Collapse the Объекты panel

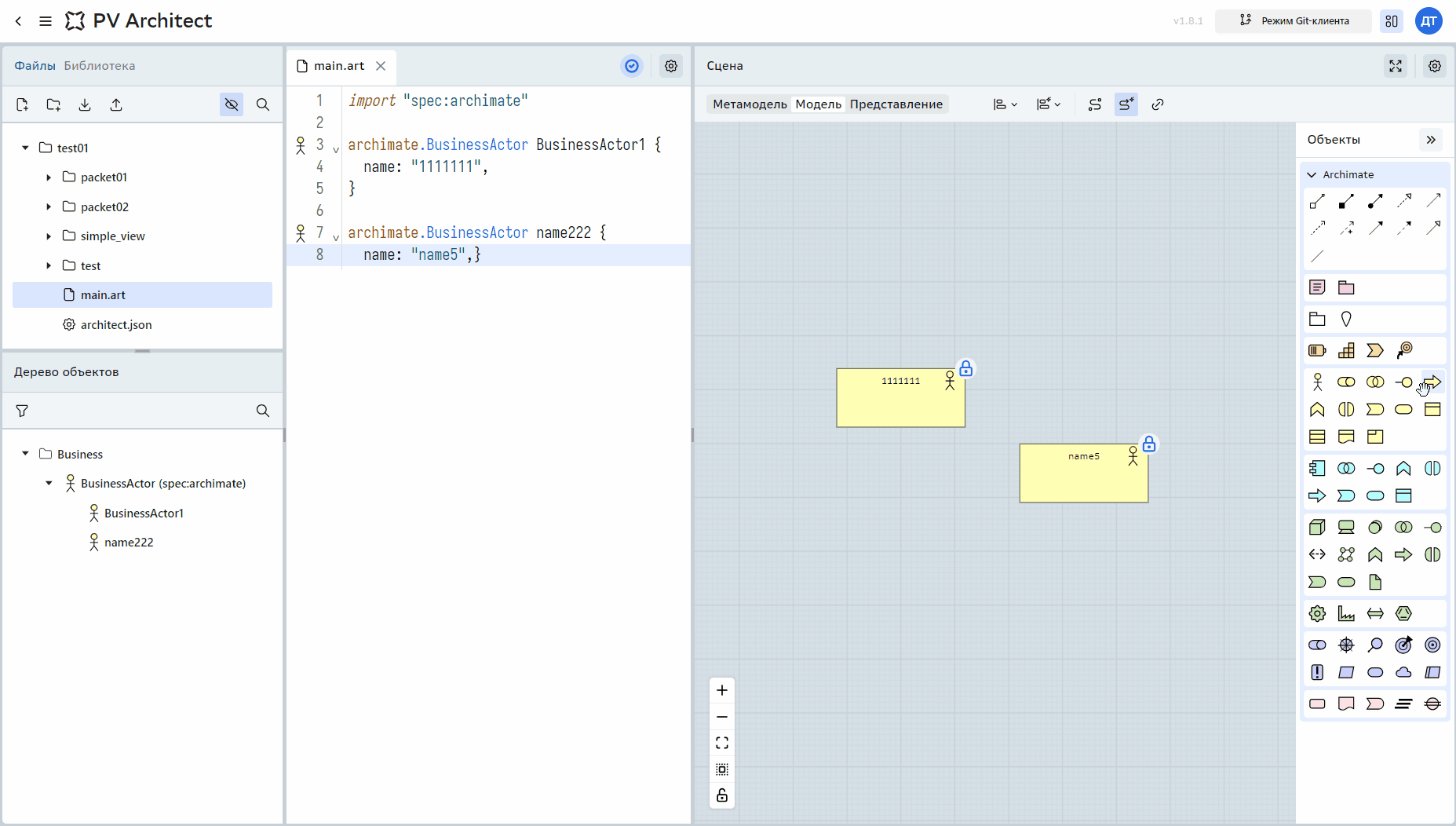coord(1431,140)
